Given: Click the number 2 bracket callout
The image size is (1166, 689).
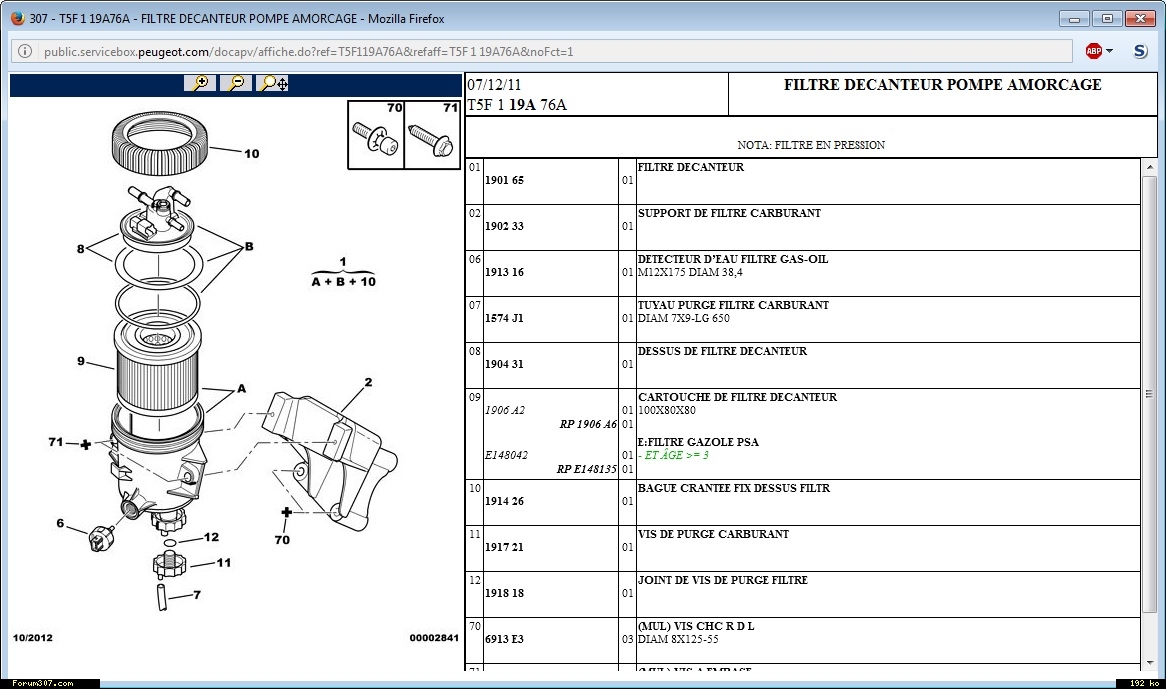Looking at the screenshot, I should 368,382.
